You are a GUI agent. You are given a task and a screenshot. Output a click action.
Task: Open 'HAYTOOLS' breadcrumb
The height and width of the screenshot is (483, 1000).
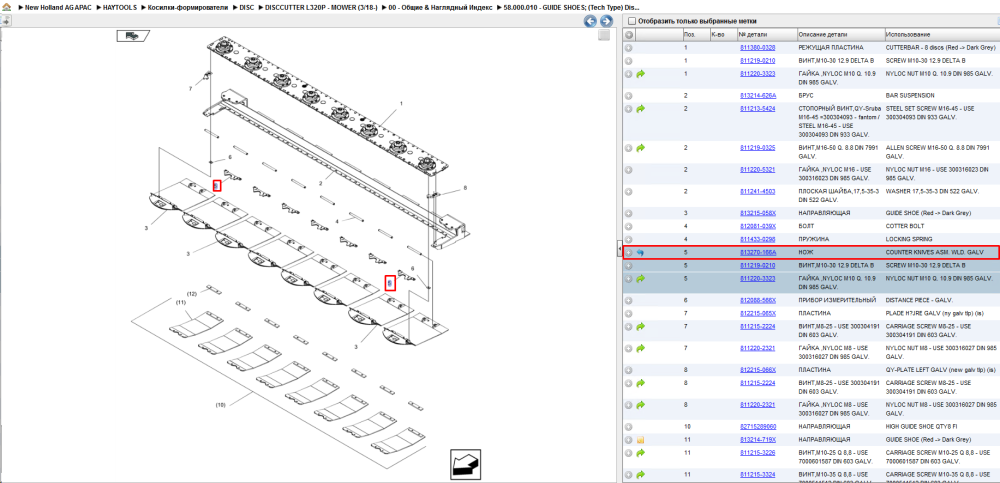(120, 6)
